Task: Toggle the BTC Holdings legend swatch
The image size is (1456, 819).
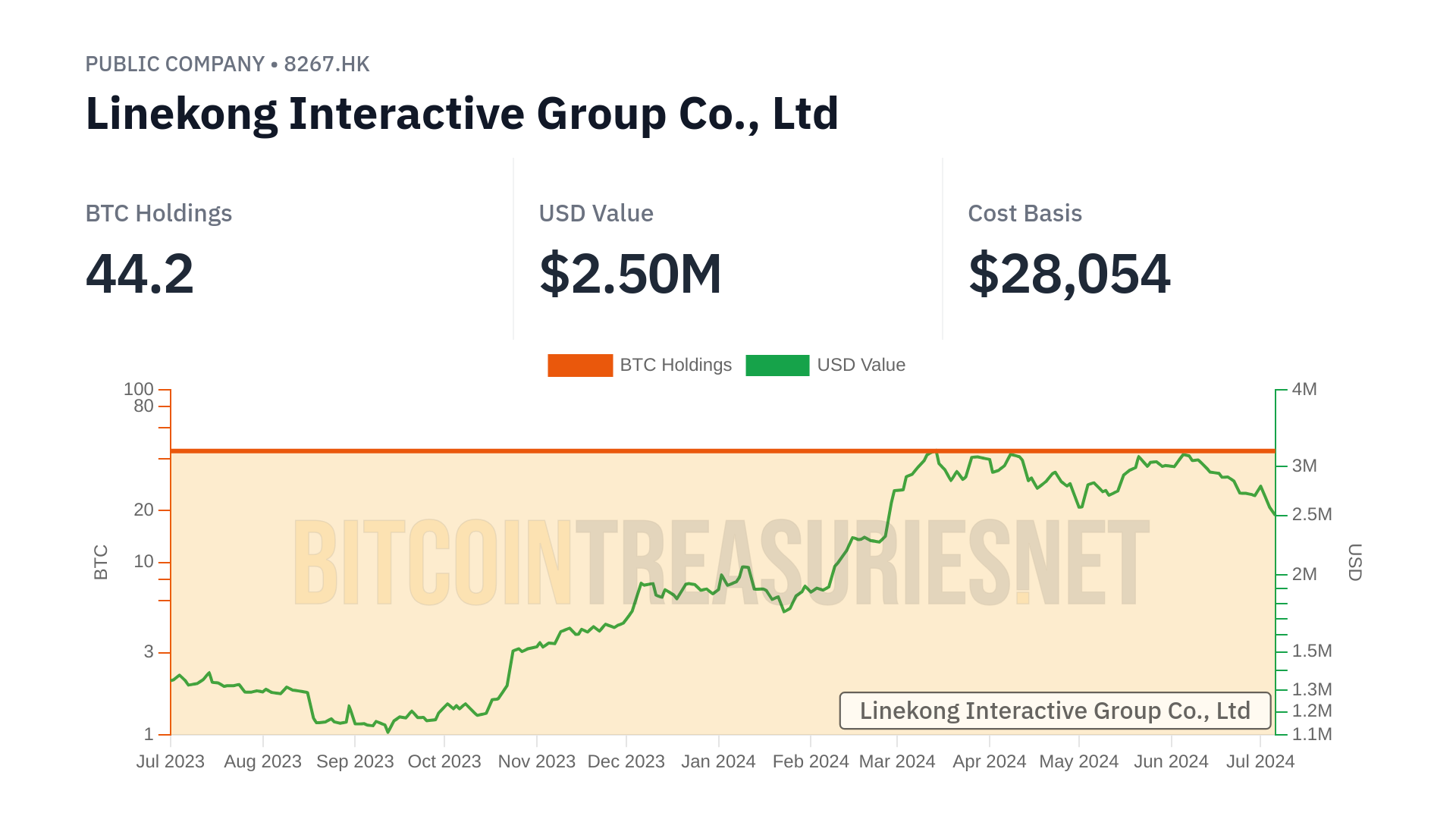Action: tap(579, 366)
